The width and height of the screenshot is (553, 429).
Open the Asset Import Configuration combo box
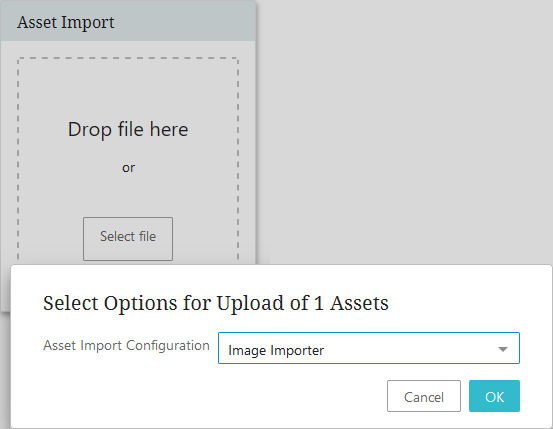pos(369,348)
